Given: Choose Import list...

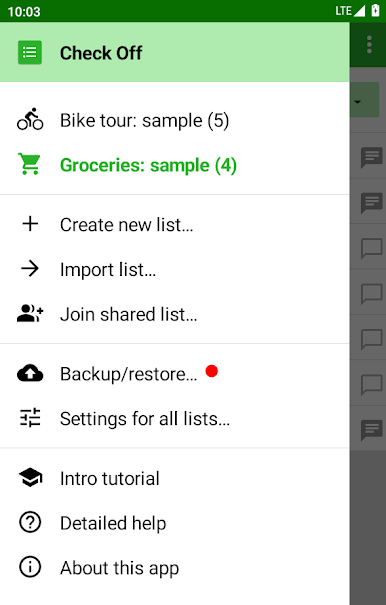Looking at the screenshot, I should pos(174,269).
